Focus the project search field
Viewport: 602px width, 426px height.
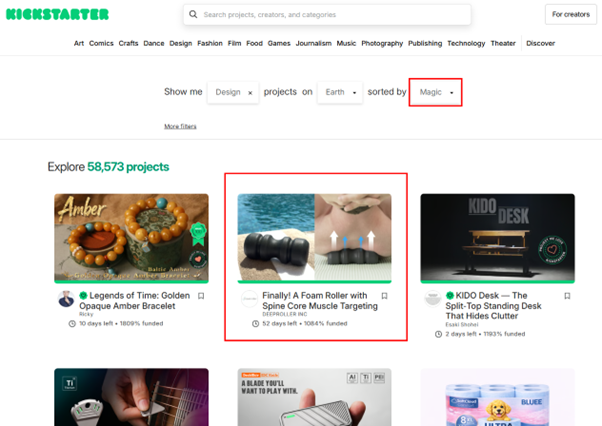[327, 15]
